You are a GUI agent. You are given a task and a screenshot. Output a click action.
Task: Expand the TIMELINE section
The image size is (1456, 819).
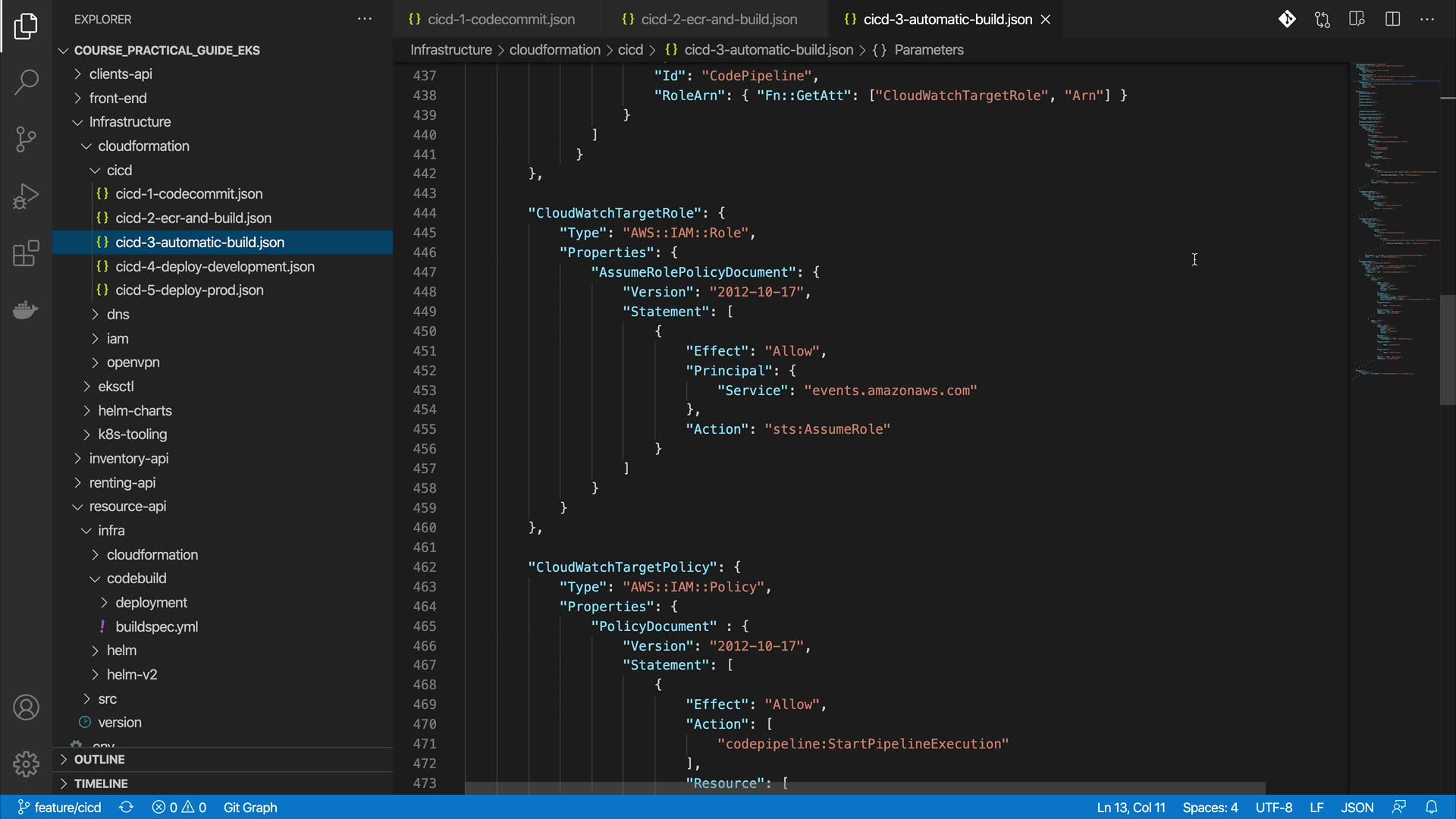tap(100, 783)
